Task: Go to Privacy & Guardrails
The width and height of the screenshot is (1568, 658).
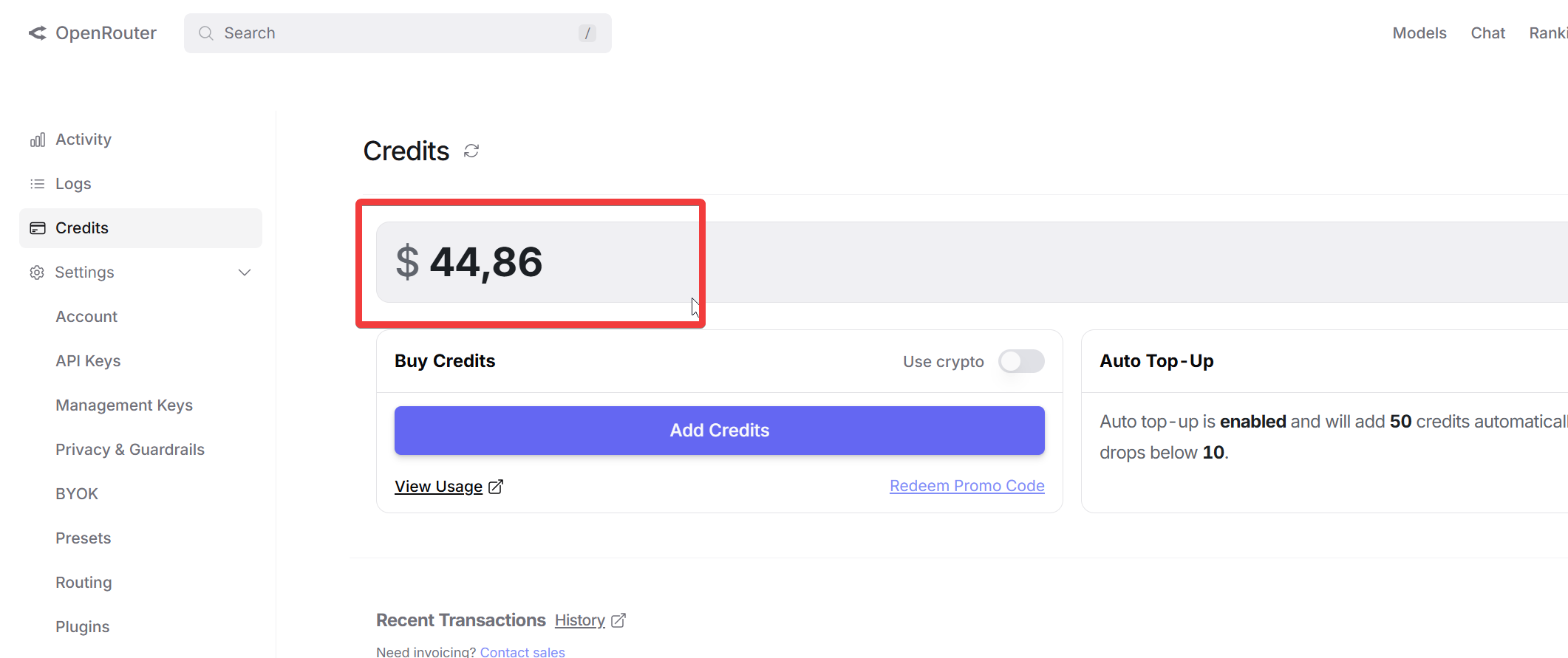Action: (x=130, y=450)
